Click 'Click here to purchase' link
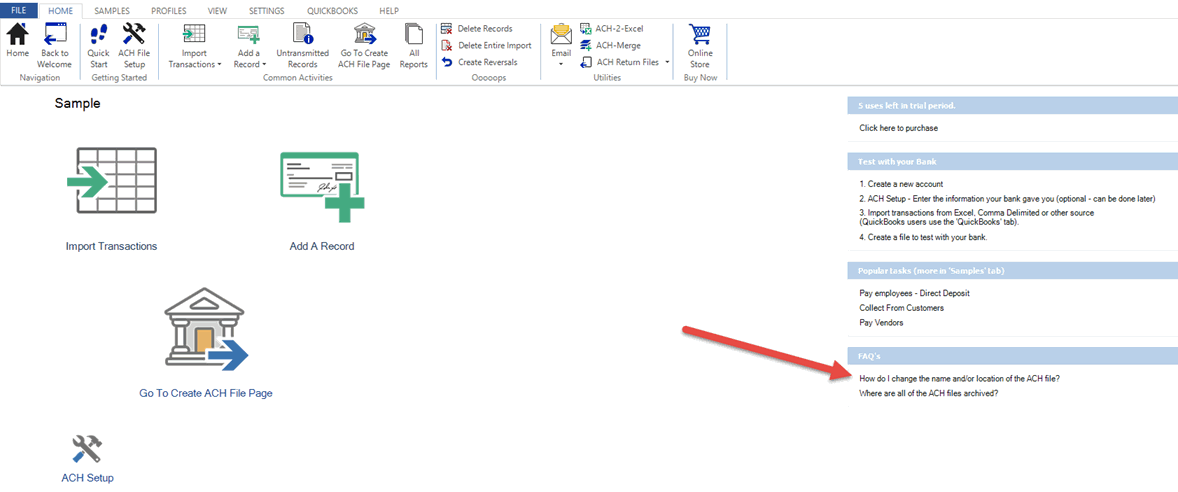The width and height of the screenshot is (1178, 492). 899,128
